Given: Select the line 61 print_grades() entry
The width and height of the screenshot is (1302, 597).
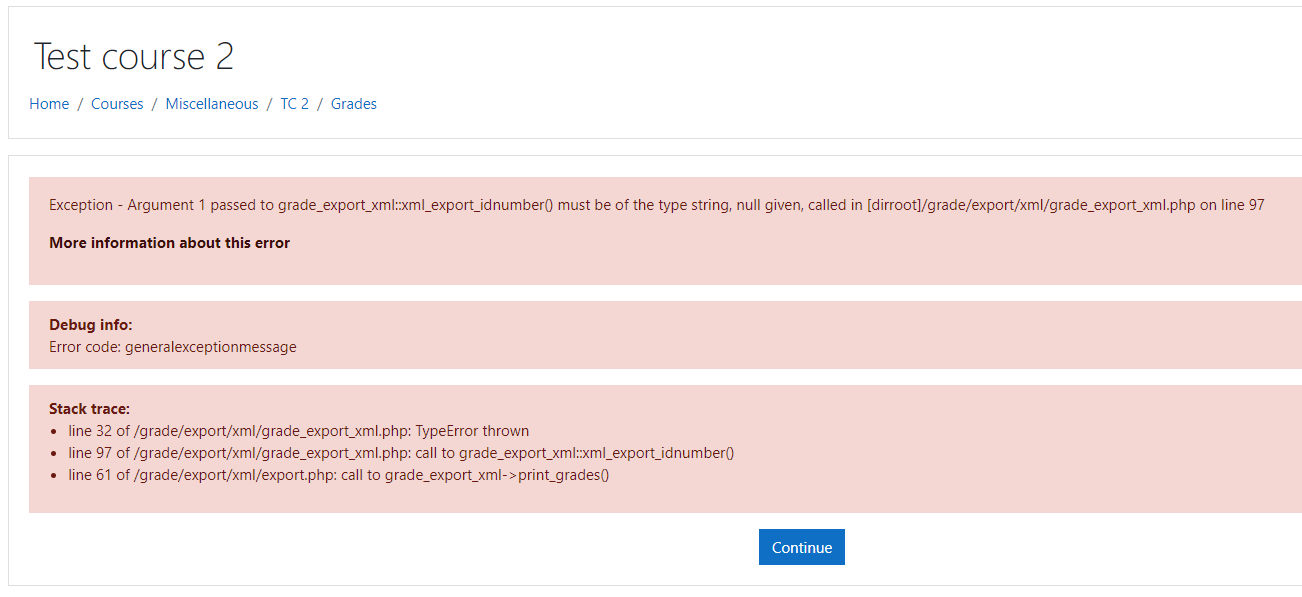Looking at the screenshot, I should (339, 475).
